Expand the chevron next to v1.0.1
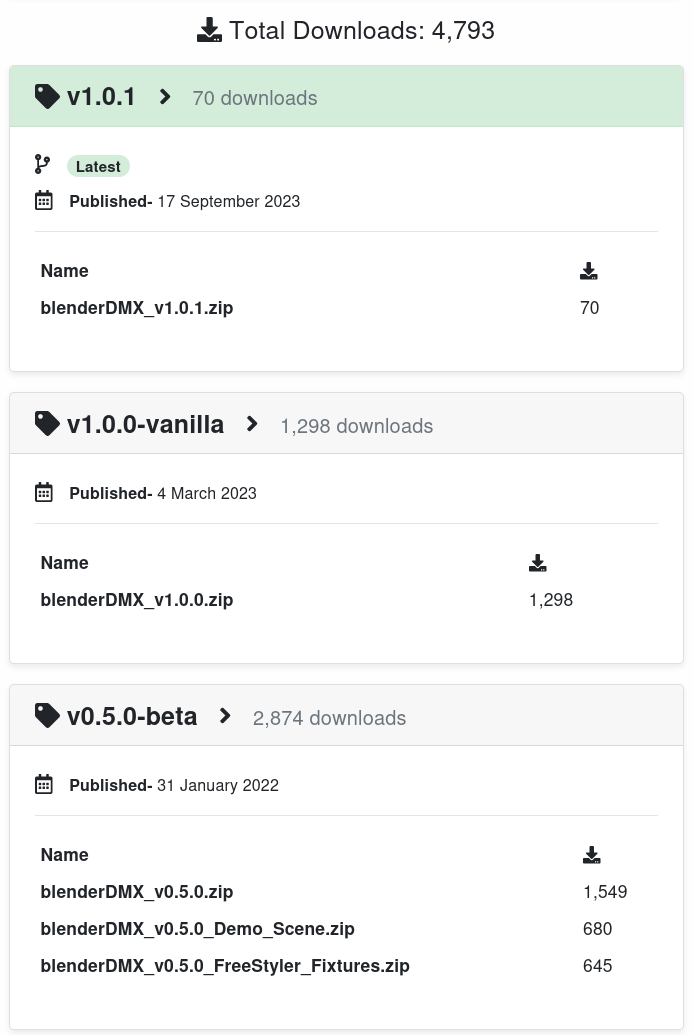Viewport: 693px width, 1035px height. click(x=165, y=97)
